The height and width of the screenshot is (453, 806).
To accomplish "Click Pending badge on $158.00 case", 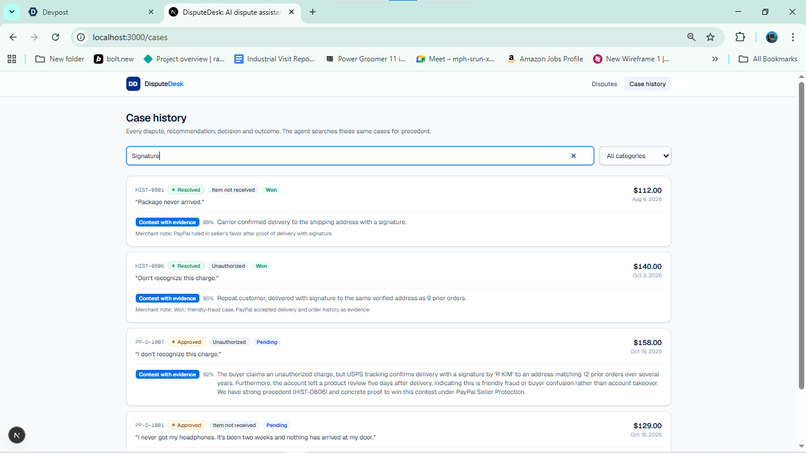I will click(x=267, y=342).
